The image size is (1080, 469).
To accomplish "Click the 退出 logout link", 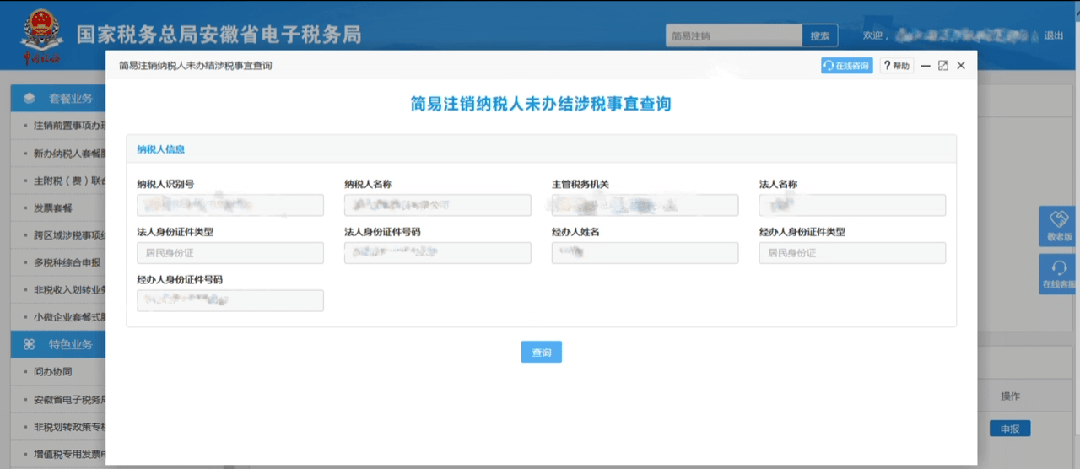I will tap(1054, 35).
